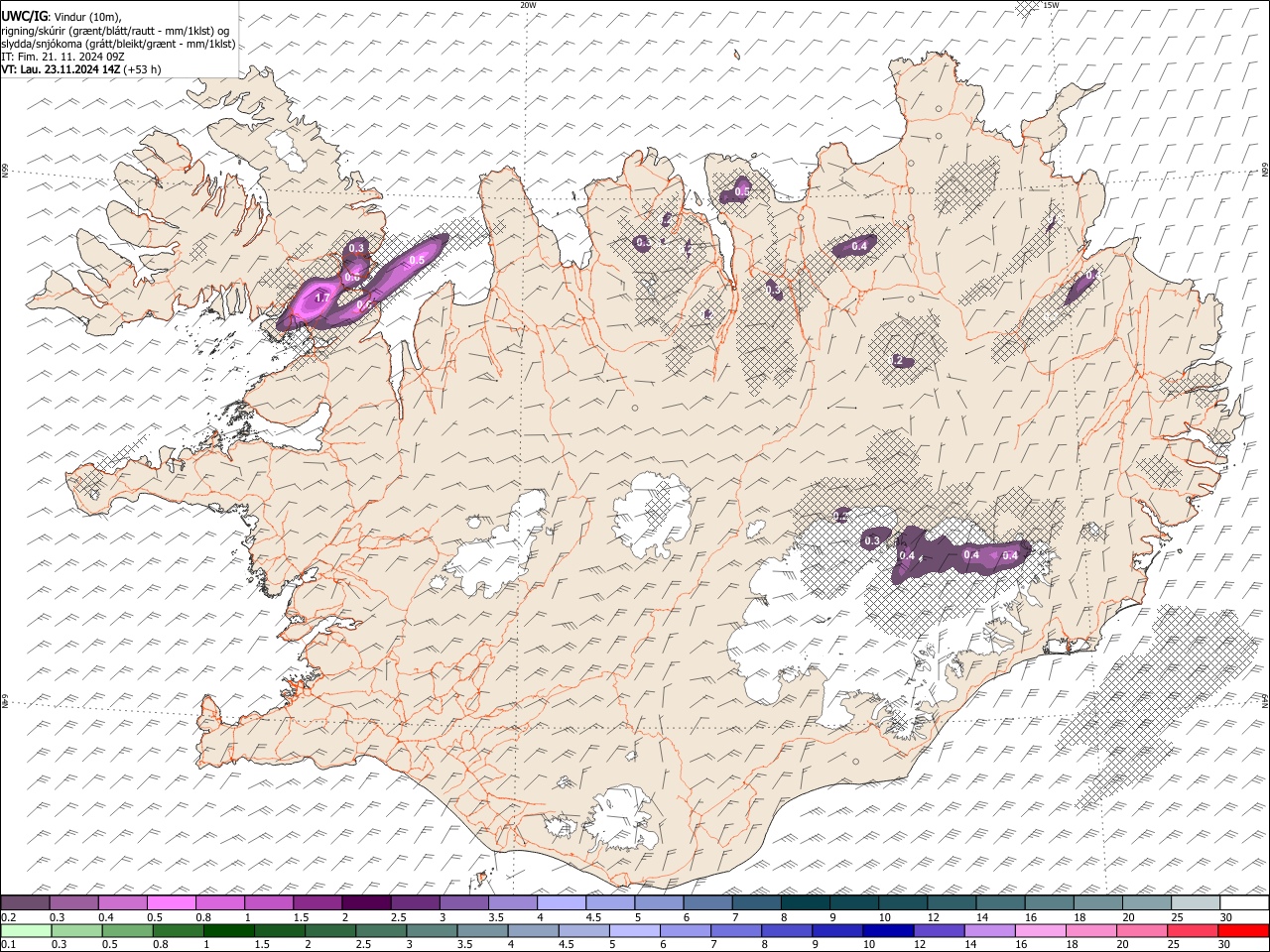Click the 64N latitude label on the right edge
1270x952 pixels.
(x=1265, y=701)
